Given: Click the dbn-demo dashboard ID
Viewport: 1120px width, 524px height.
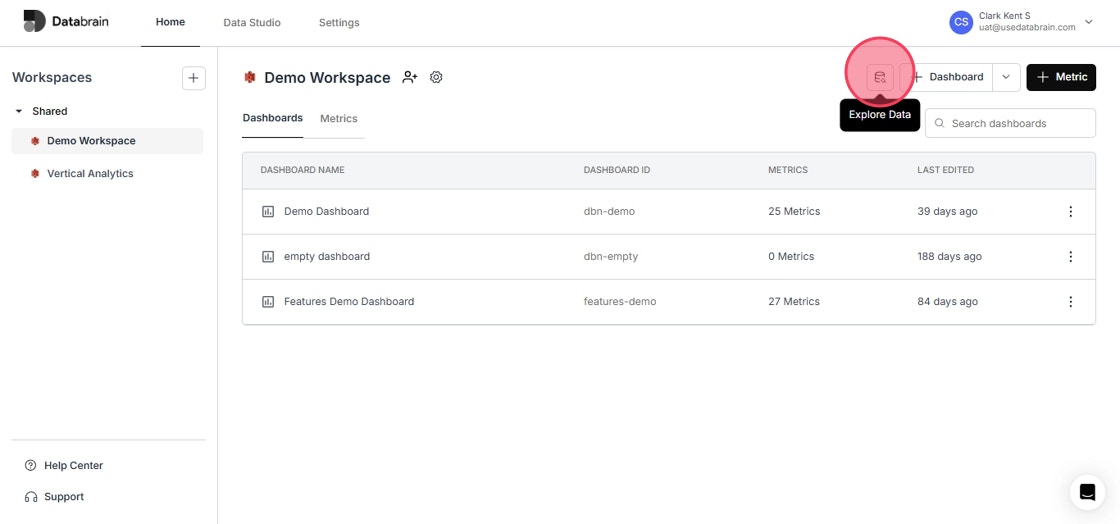Looking at the screenshot, I should (609, 211).
